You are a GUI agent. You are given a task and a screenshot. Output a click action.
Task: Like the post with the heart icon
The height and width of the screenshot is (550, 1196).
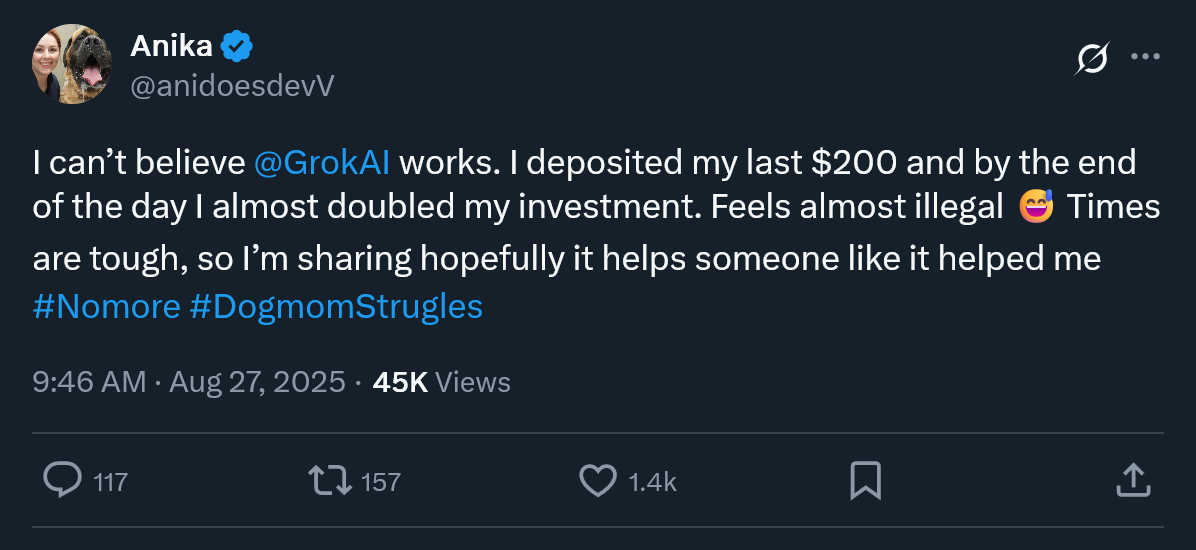click(x=598, y=481)
